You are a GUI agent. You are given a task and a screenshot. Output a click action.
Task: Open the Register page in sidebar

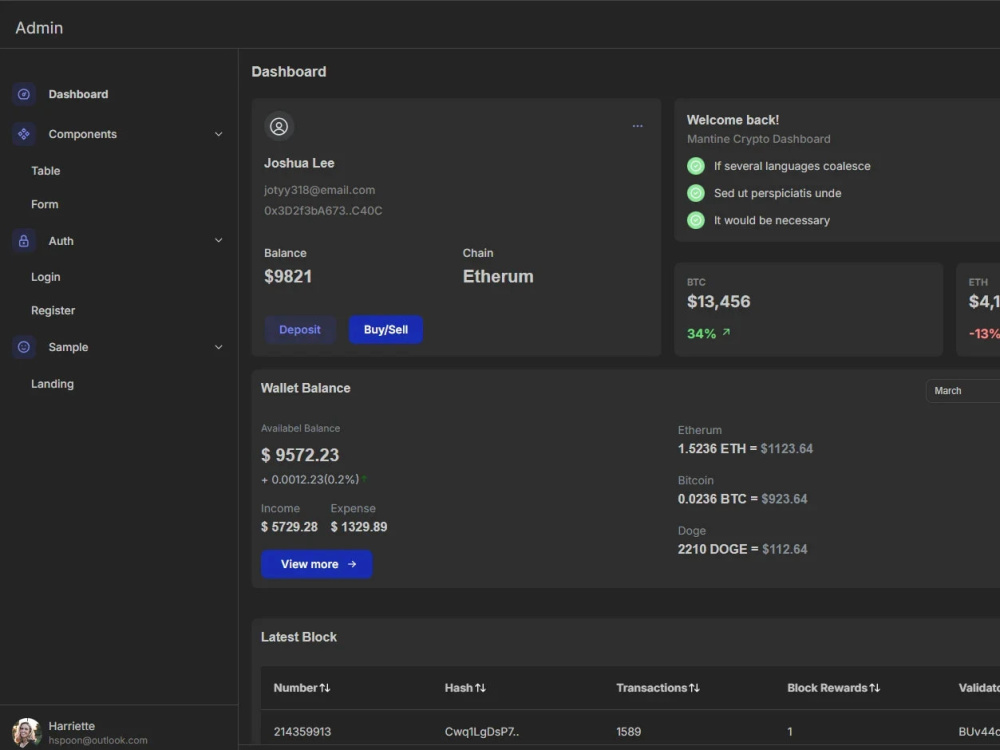coord(53,311)
